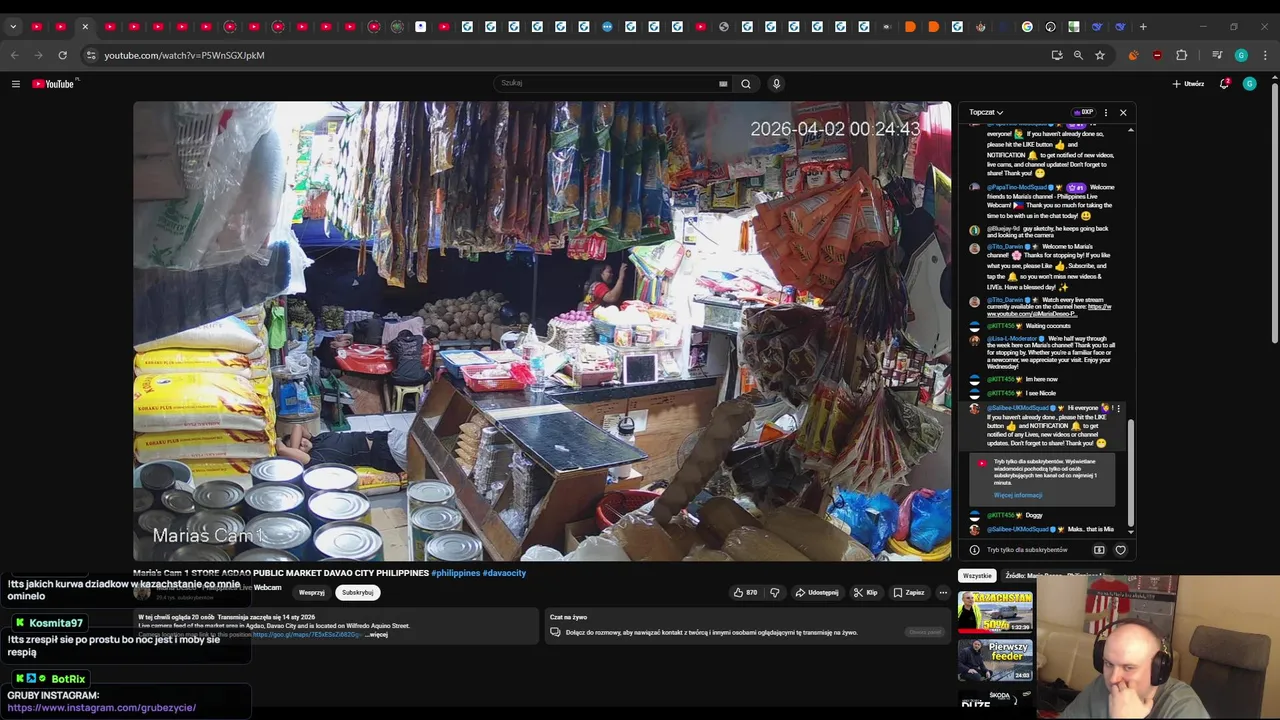Open the grubezycie Instagram link
The height and width of the screenshot is (720, 1280).
pos(101,708)
